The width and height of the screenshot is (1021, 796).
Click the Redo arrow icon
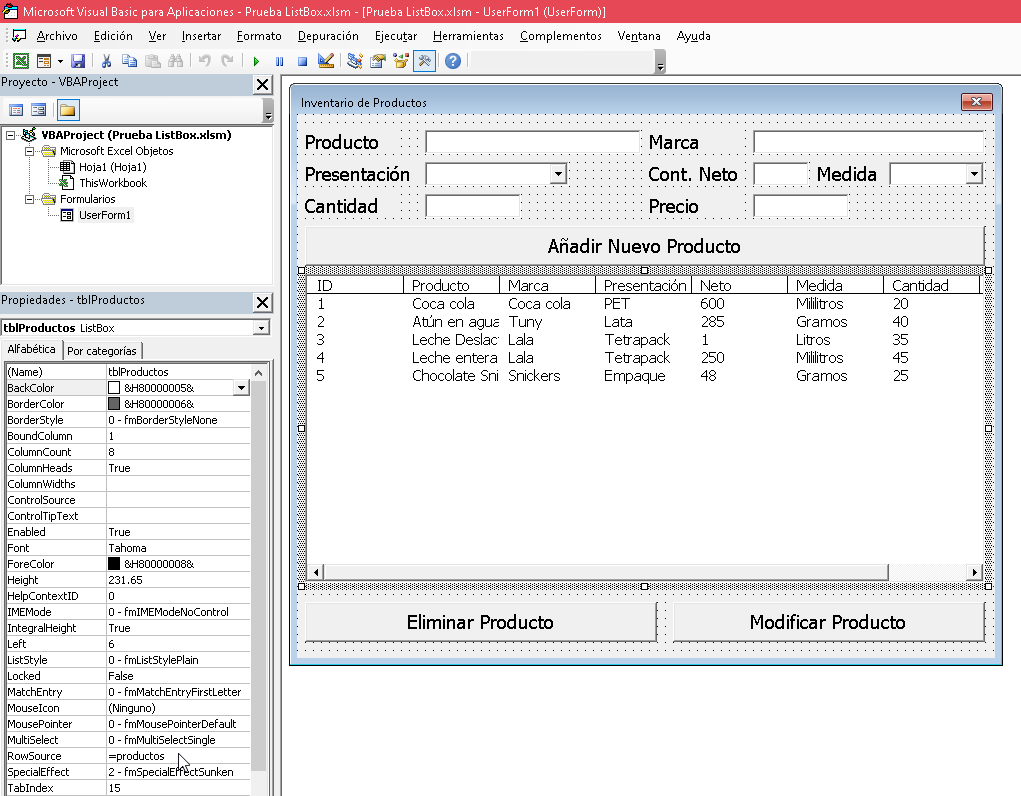(x=227, y=61)
